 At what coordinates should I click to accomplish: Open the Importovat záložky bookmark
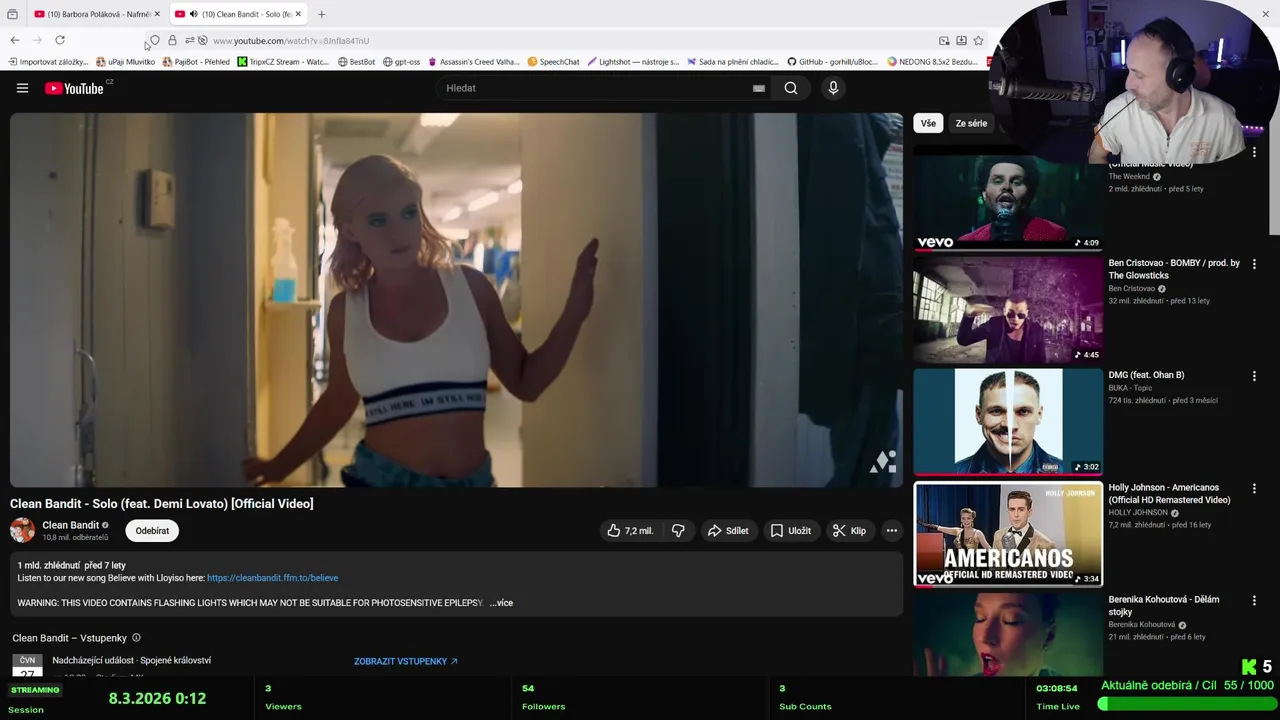(x=48, y=62)
